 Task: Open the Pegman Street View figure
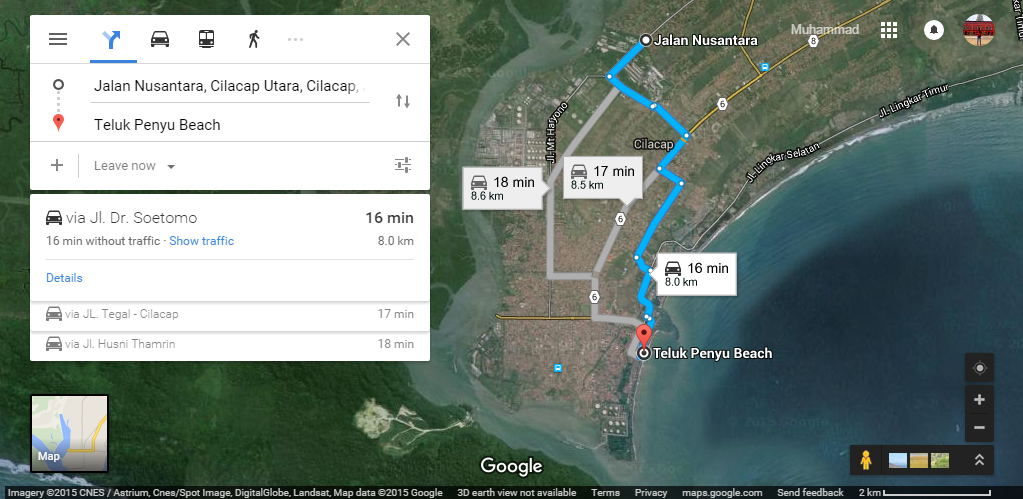point(866,461)
